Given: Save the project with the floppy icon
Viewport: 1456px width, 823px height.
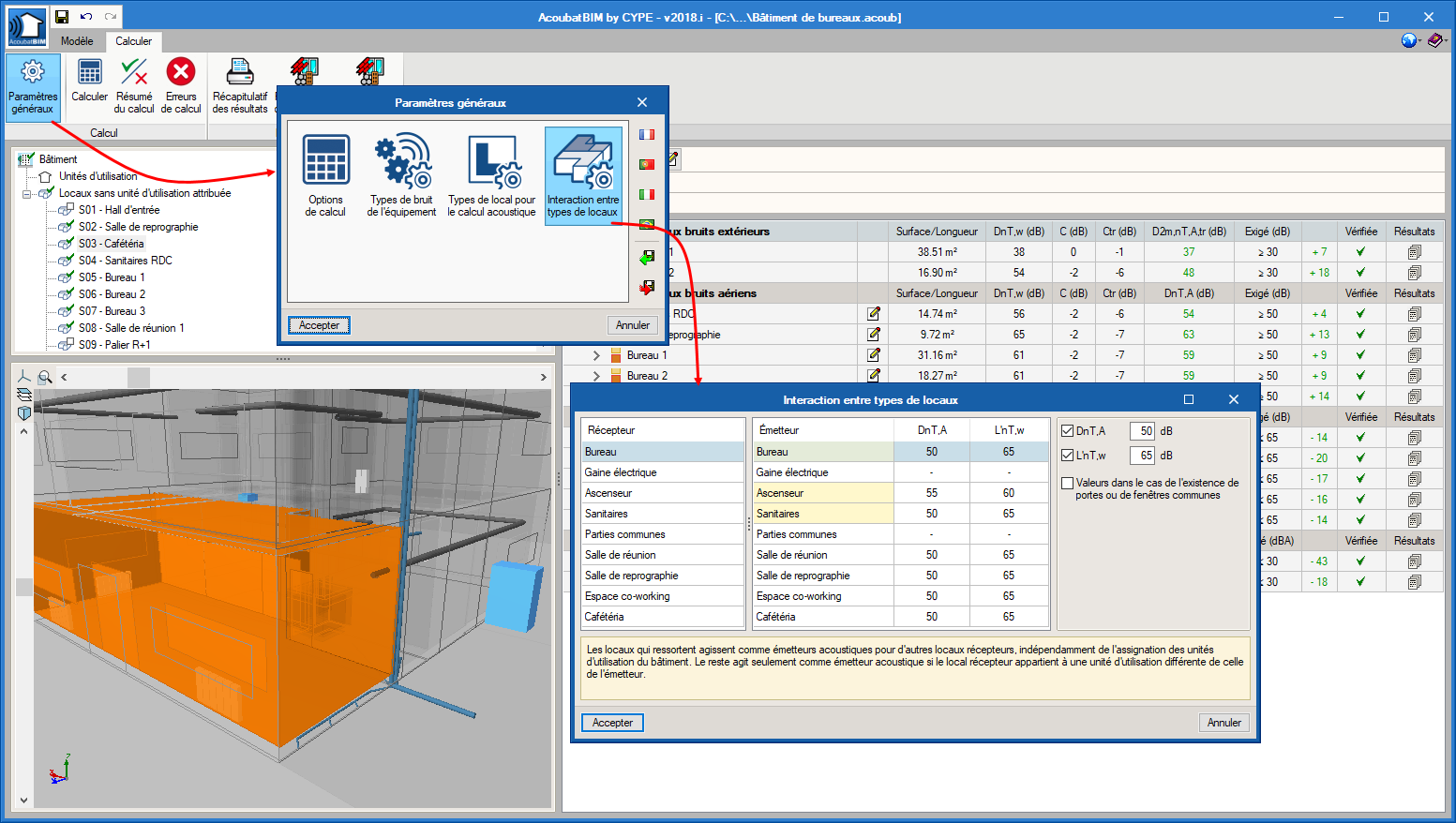Looking at the screenshot, I should click(61, 17).
